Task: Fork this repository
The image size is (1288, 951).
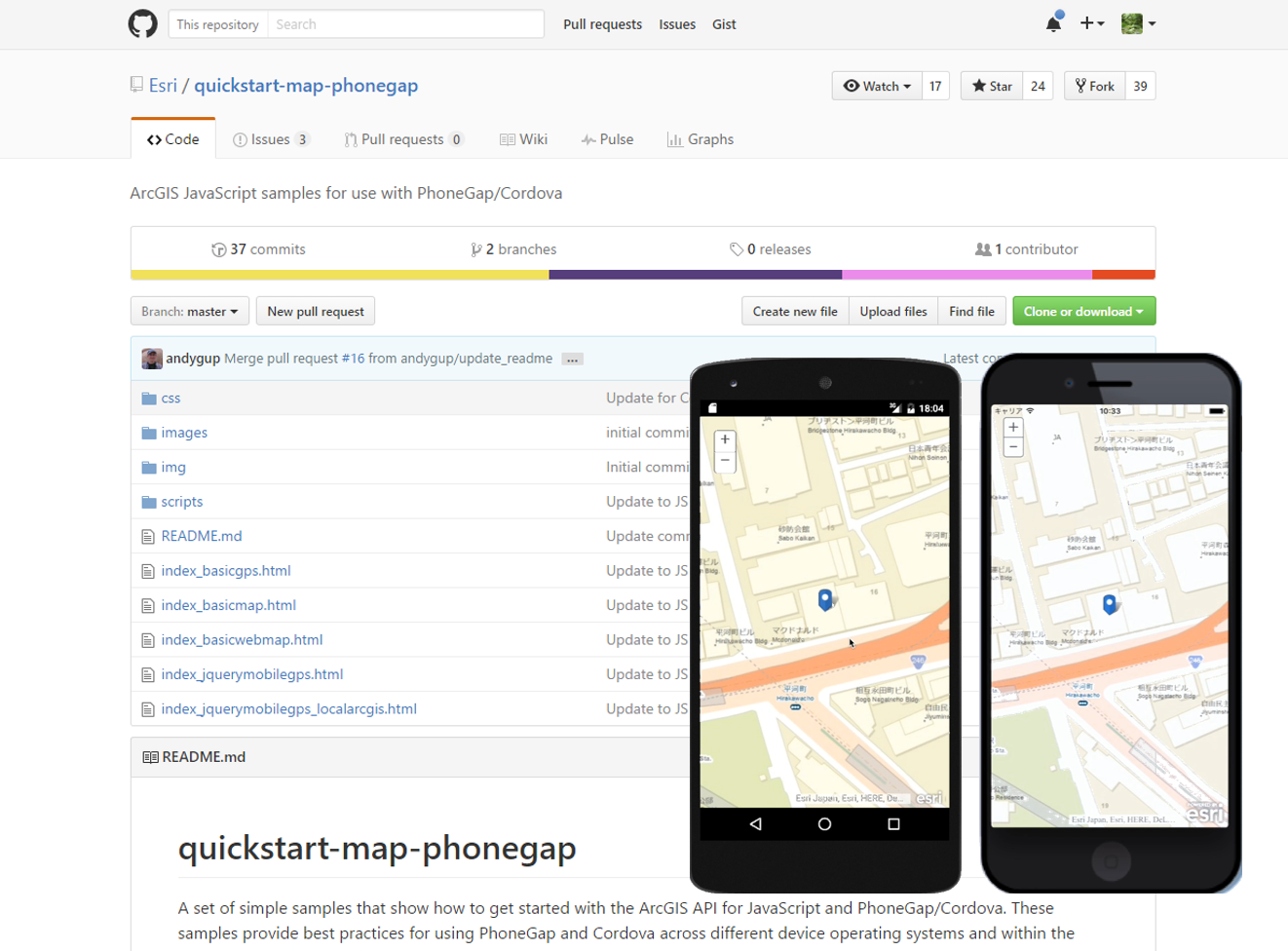Action: pos(1095,86)
